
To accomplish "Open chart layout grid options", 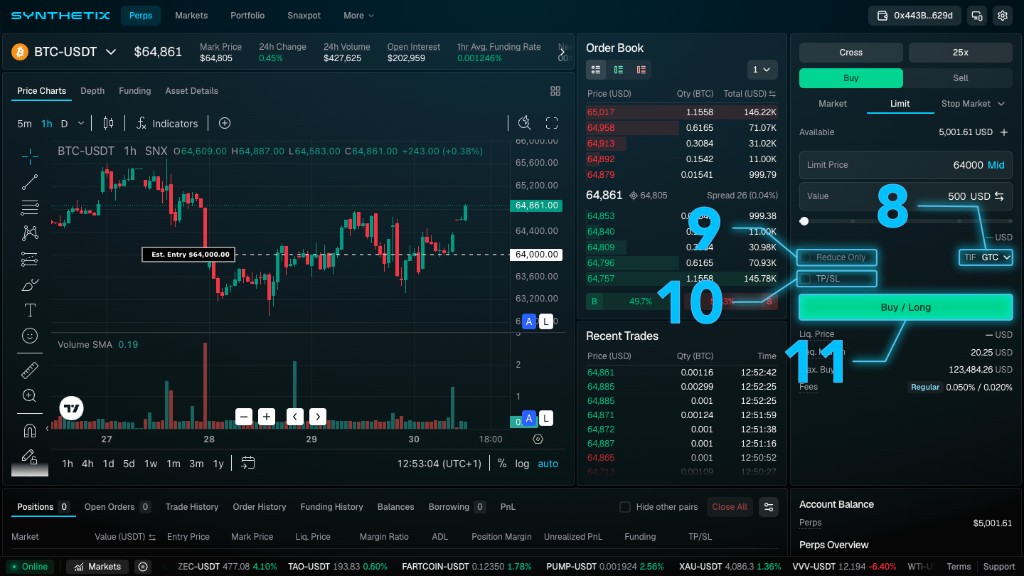I will [x=555, y=91].
